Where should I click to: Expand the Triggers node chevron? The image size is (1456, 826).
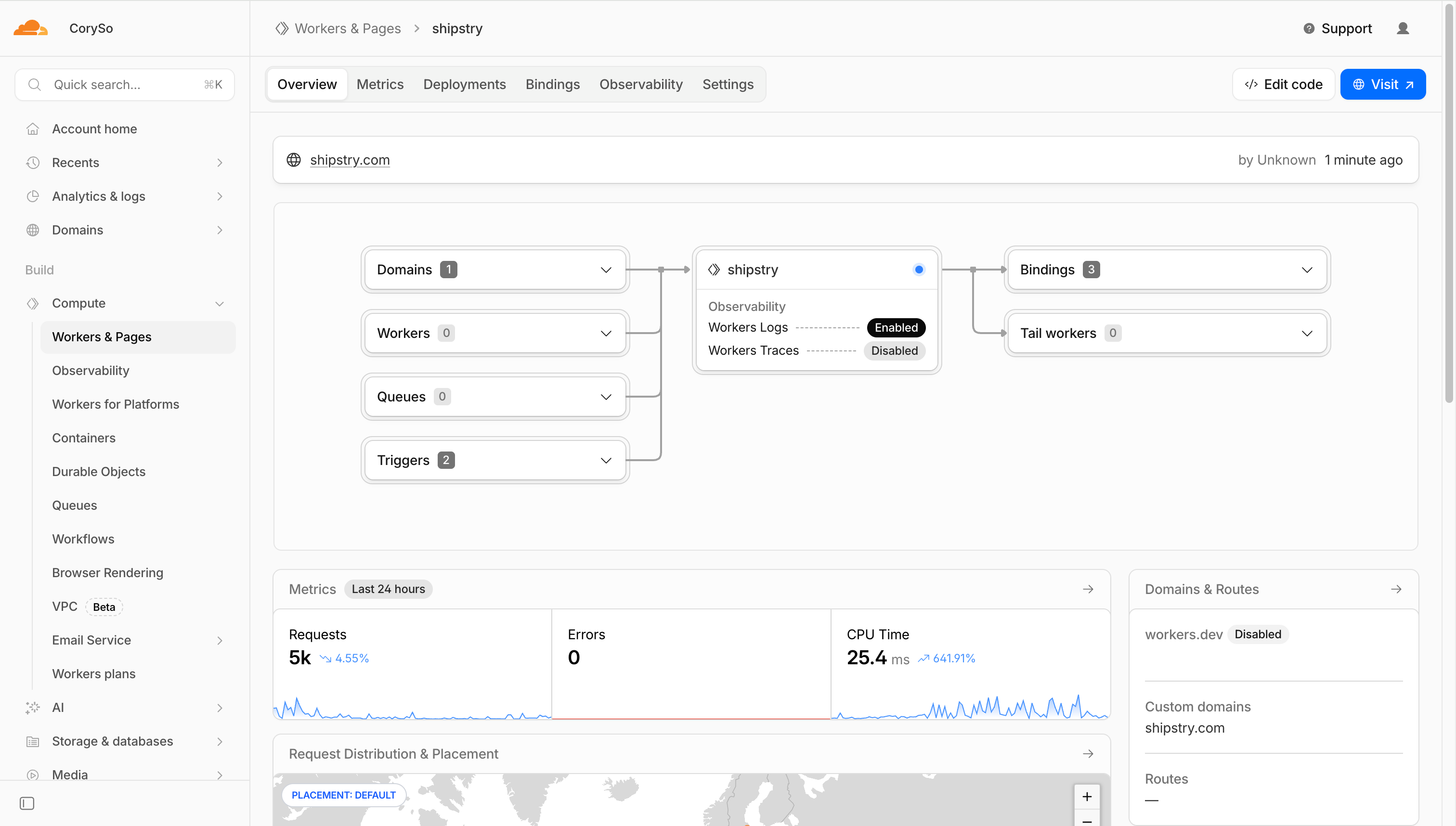tap(605, 460)
